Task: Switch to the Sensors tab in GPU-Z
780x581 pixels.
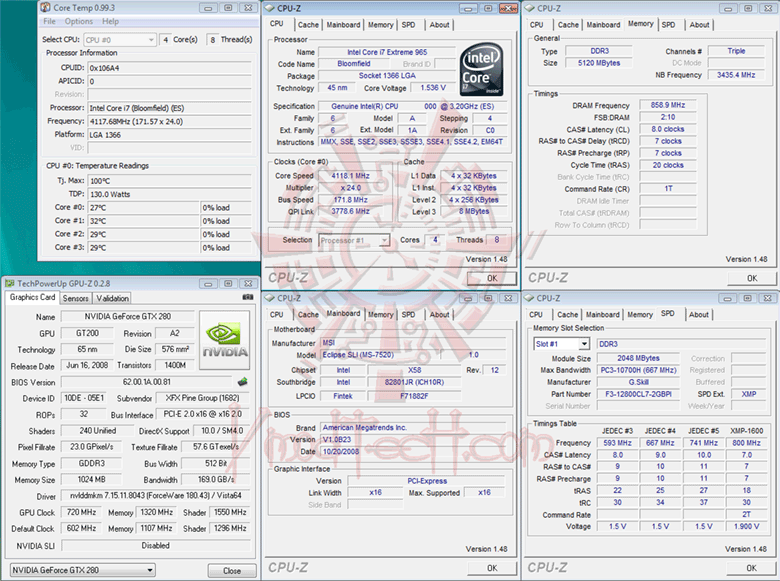Action: click(76, 298)
